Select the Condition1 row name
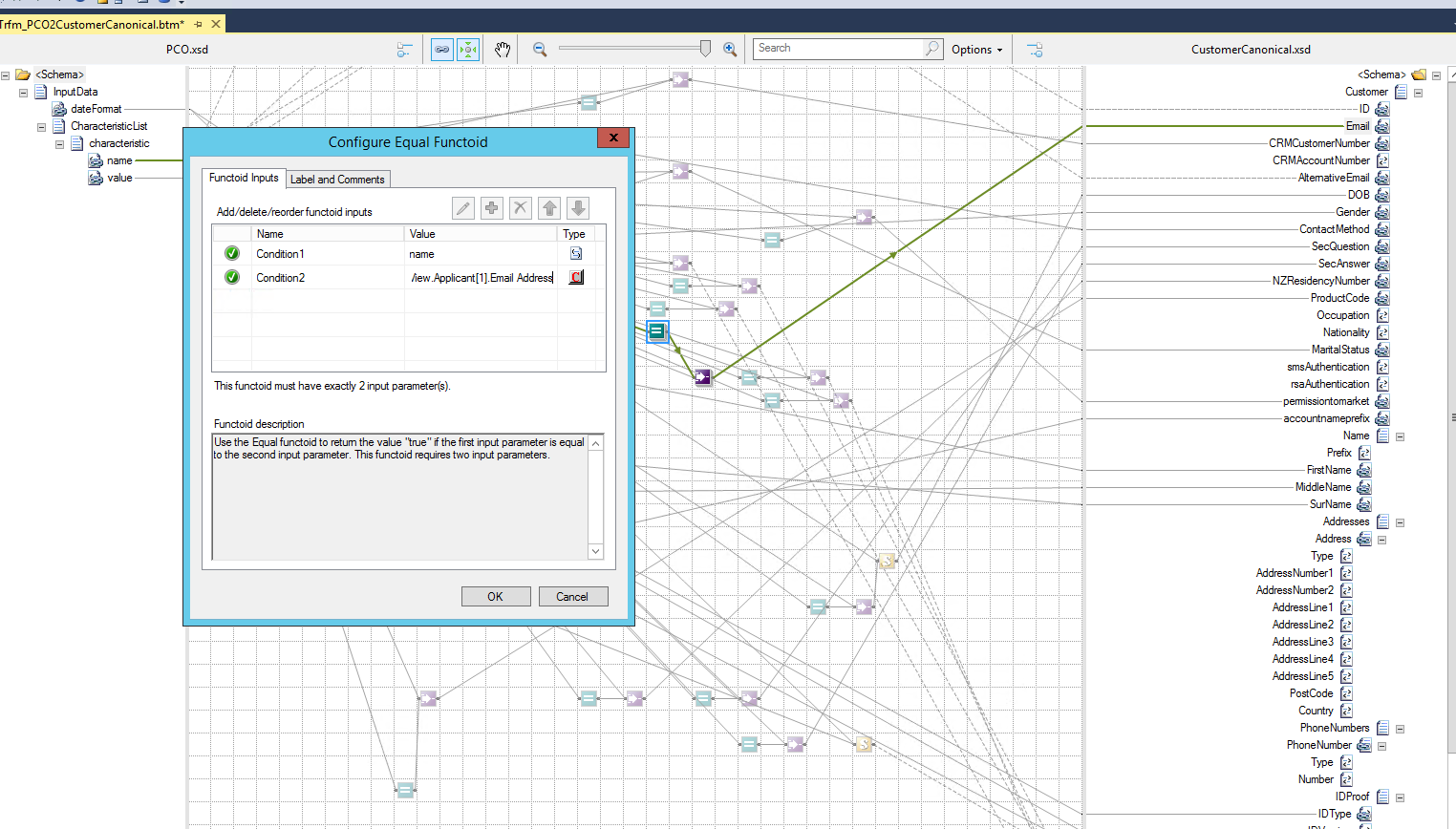1456x829 pixels. pos(280,254)
